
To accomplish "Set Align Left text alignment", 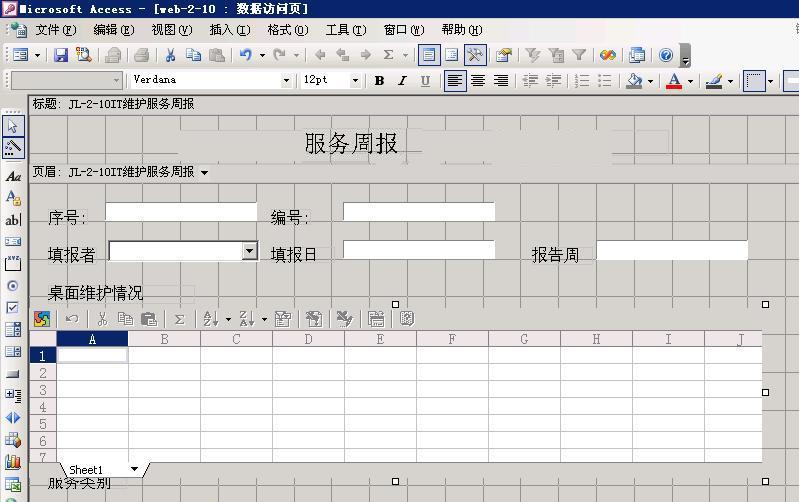I will point(455,81).
